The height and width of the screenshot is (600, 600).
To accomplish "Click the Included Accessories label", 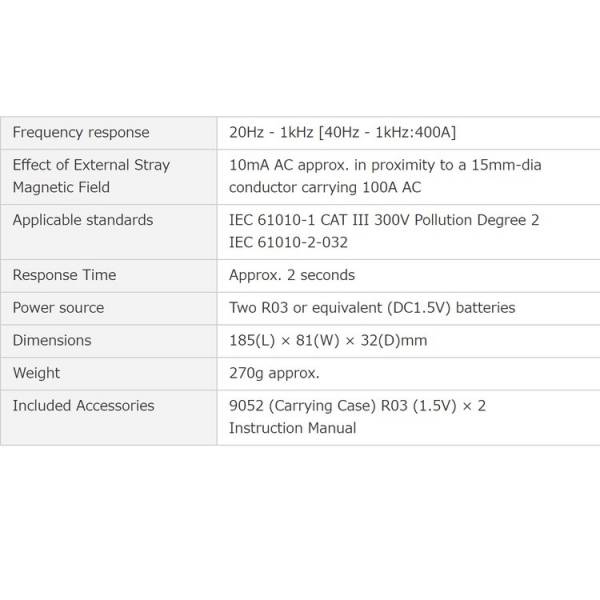I will 83,406.
